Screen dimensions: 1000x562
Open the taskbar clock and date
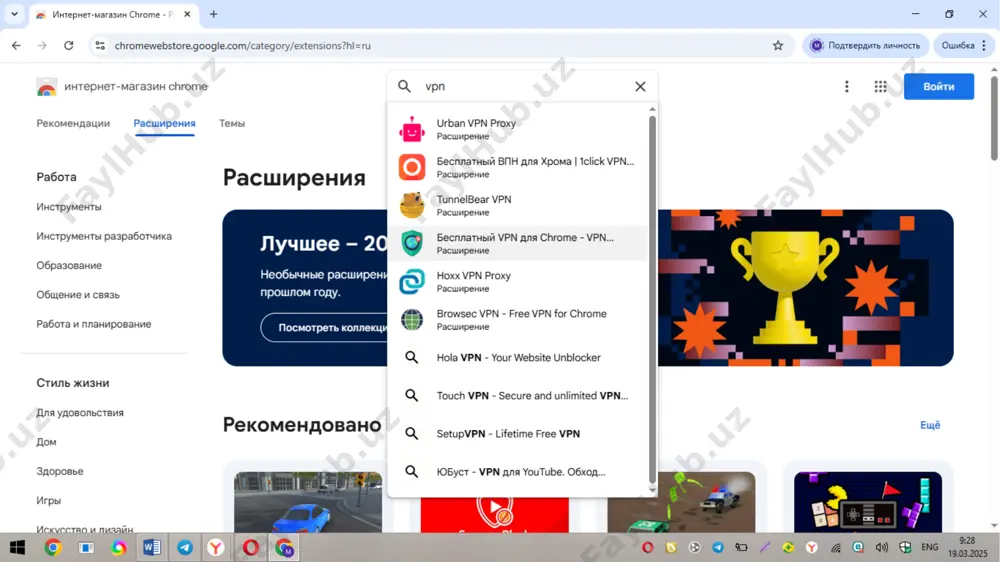coord(967,547)
